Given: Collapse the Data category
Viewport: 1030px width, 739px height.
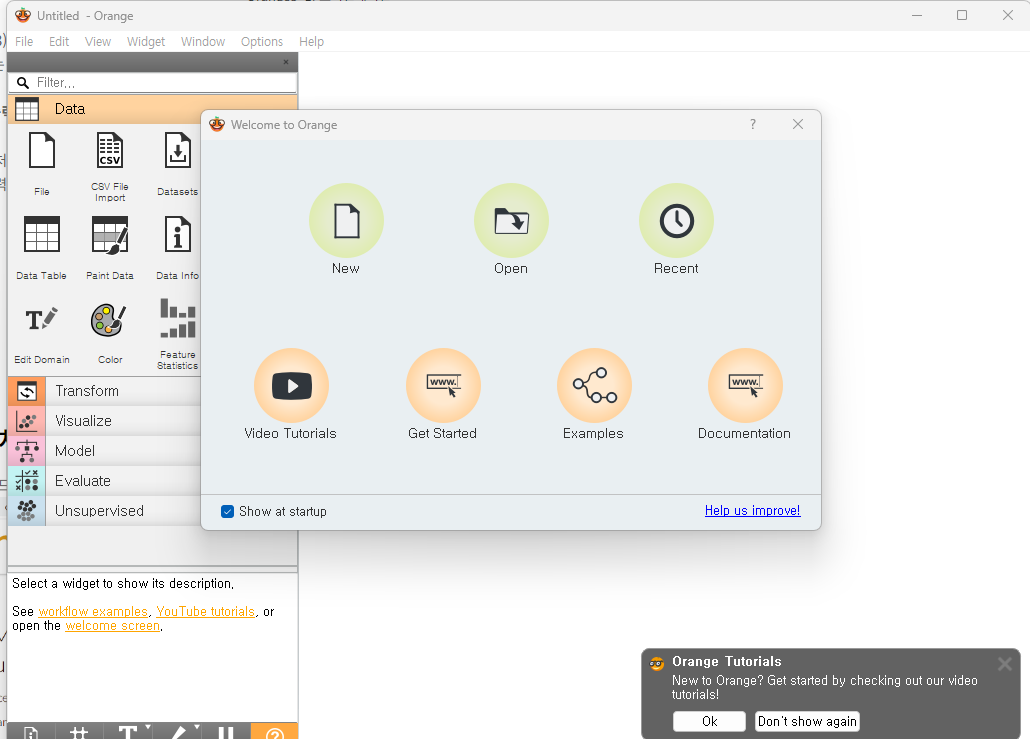Looking at the screenshot, I should [152, 109].
